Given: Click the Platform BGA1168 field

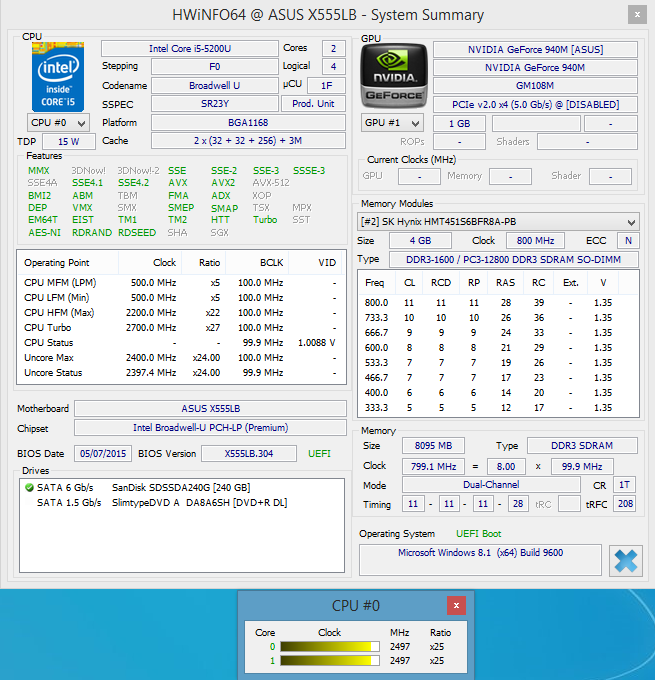Looking at the screenshot, I should (248, 123).
